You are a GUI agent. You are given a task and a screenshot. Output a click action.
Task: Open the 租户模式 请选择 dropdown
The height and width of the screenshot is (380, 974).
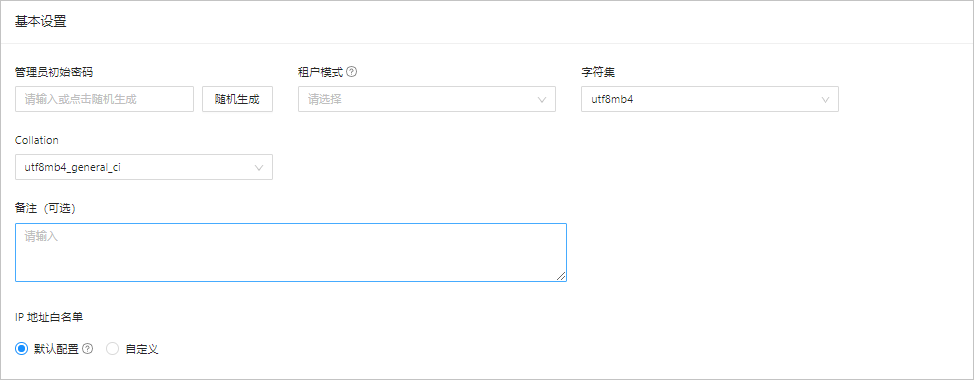[x=427, y=99]
